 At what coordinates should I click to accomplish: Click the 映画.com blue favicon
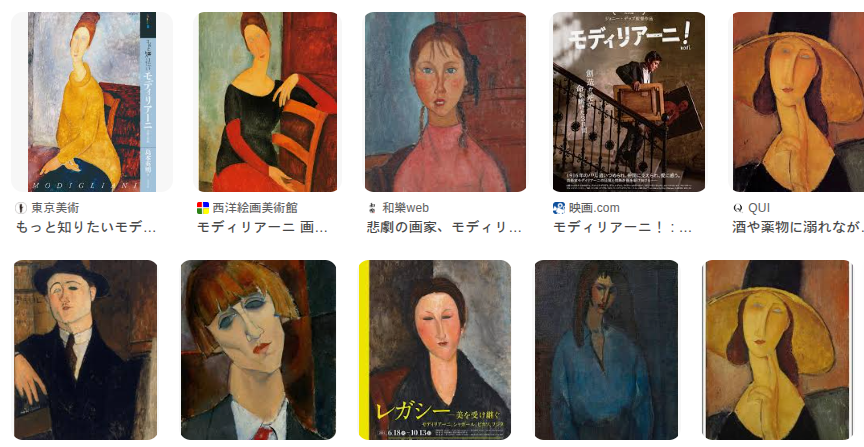559,208
